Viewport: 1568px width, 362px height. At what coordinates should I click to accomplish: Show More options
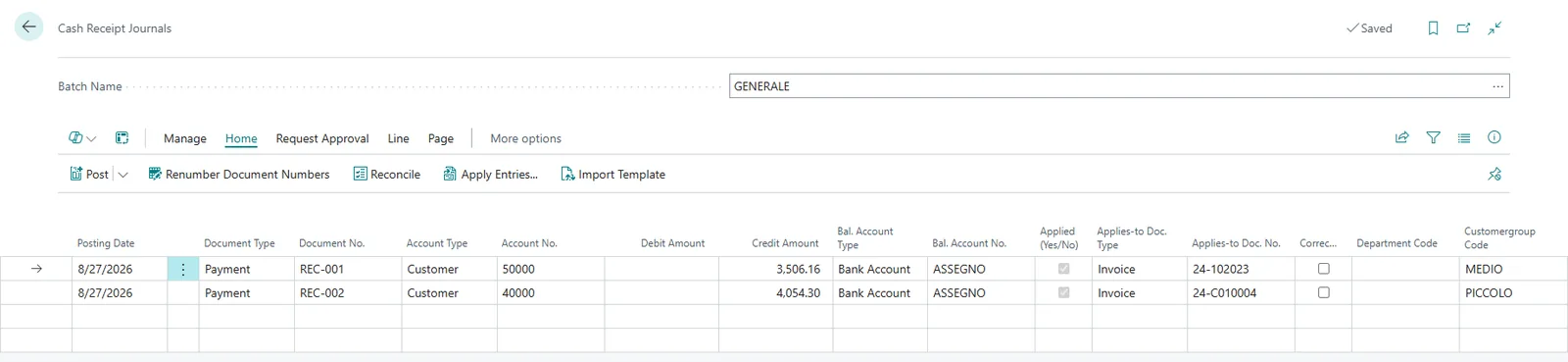[x=526, y=138]
